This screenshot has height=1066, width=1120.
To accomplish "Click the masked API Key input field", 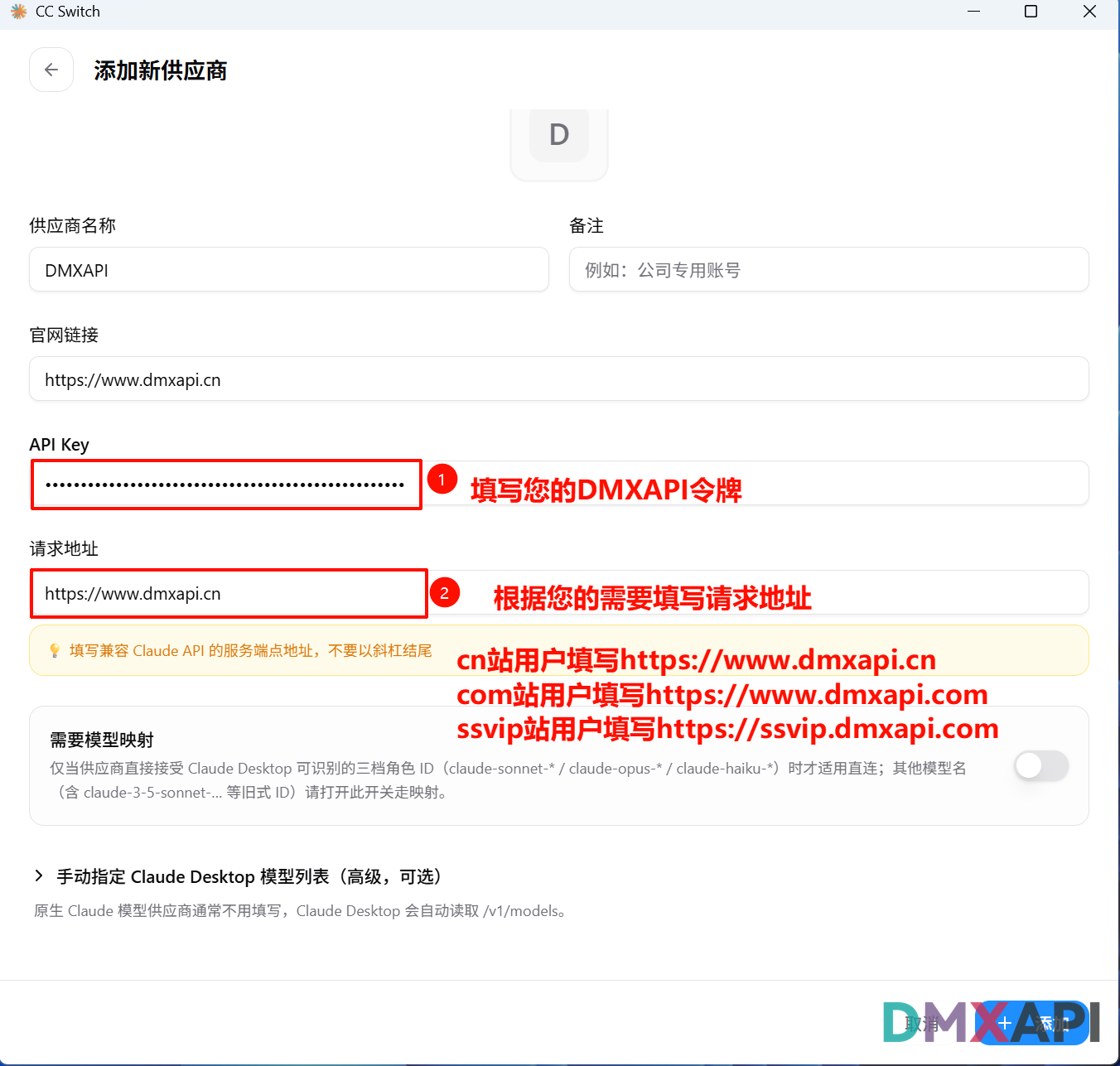I will [559, 484].
